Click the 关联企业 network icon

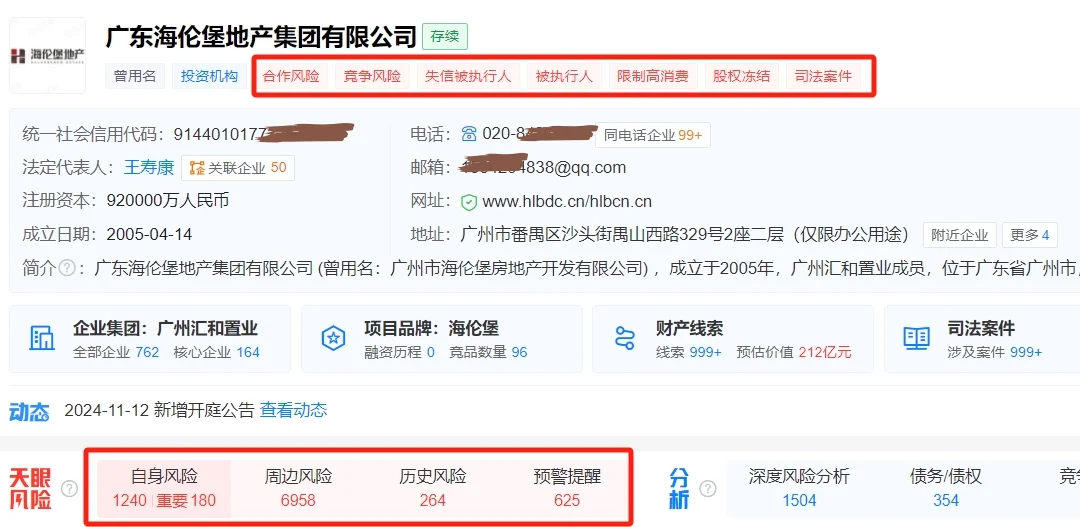(197, 168)
